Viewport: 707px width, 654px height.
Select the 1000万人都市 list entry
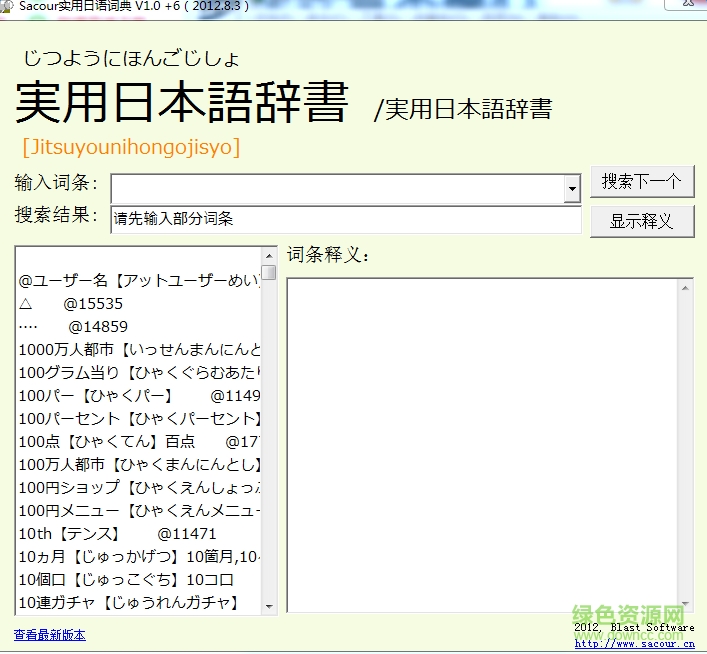coord(139,350)
